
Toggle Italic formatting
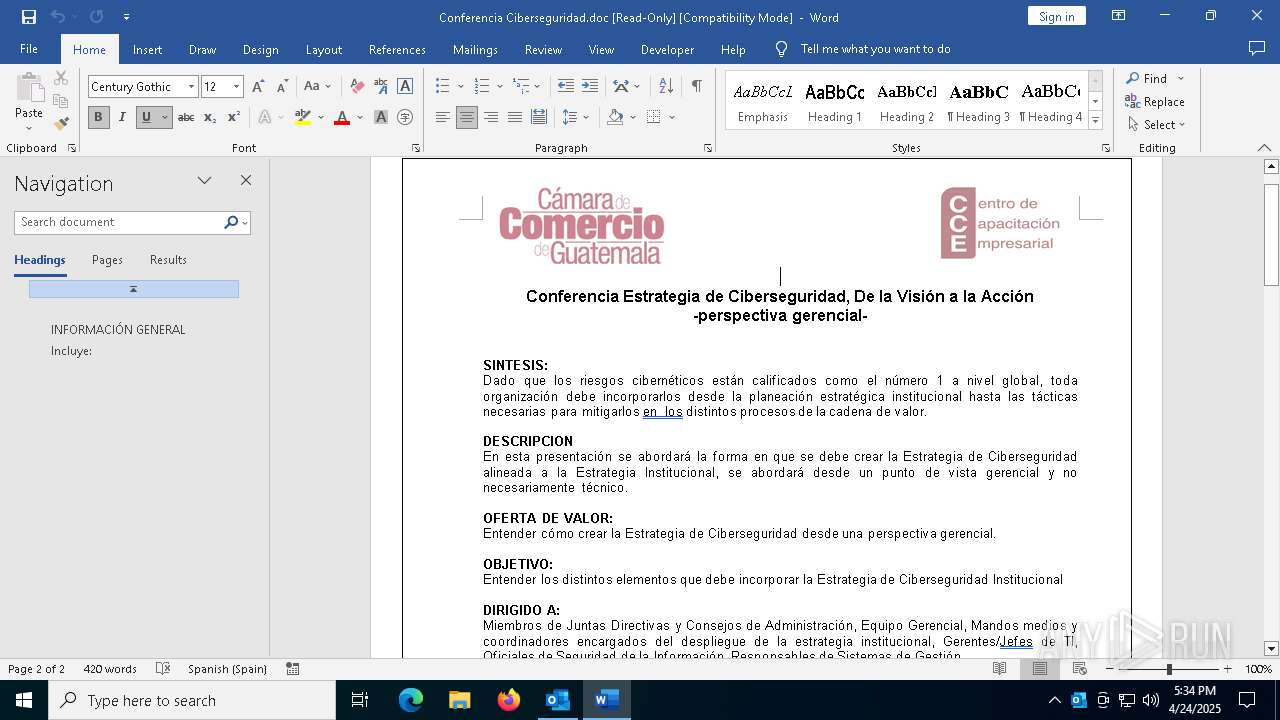click(122, 118)
